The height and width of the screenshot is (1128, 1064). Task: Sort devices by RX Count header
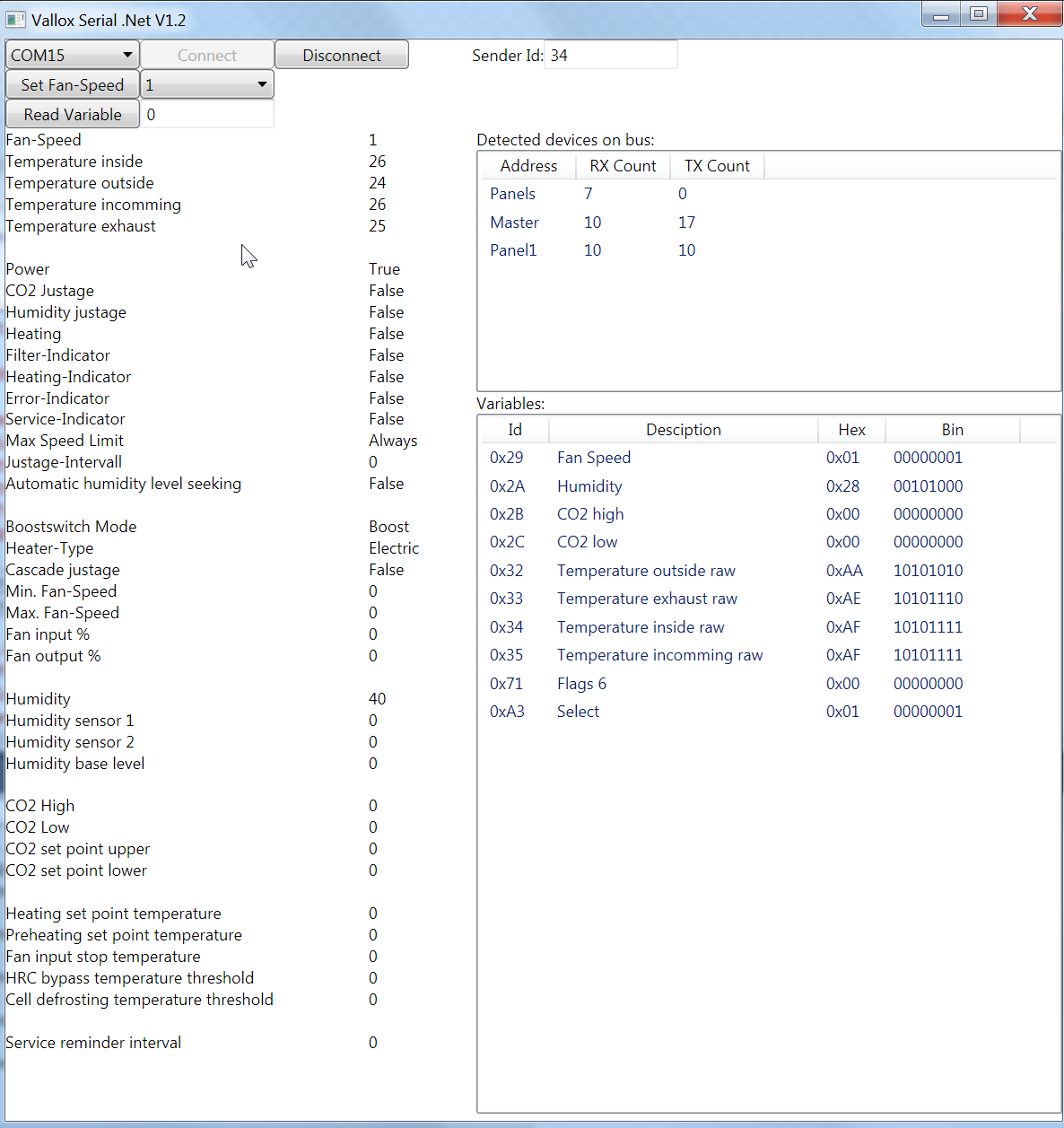pyautogui.click(x=623, y=166)
